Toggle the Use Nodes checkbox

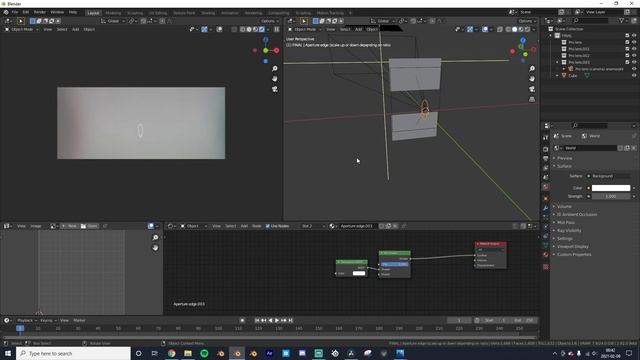[268, 226]
